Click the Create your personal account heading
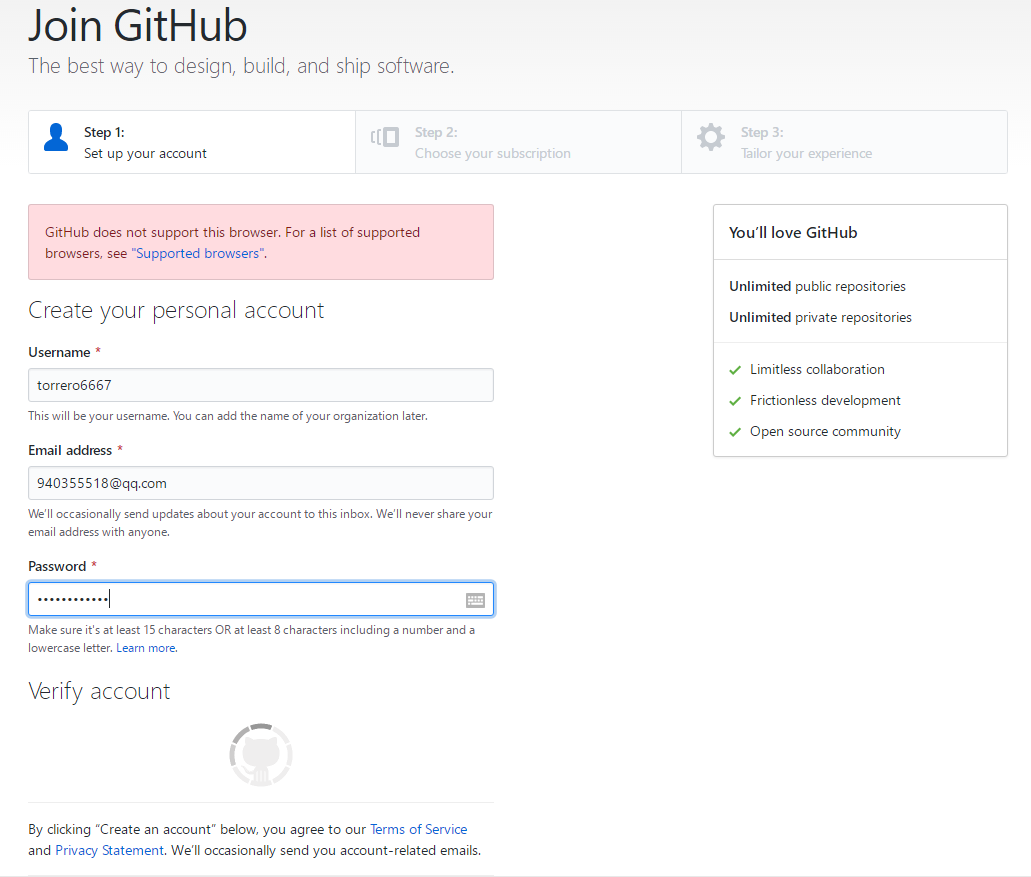The width and height of the screenshot is (1031, 877). click(x=176, y=310)
